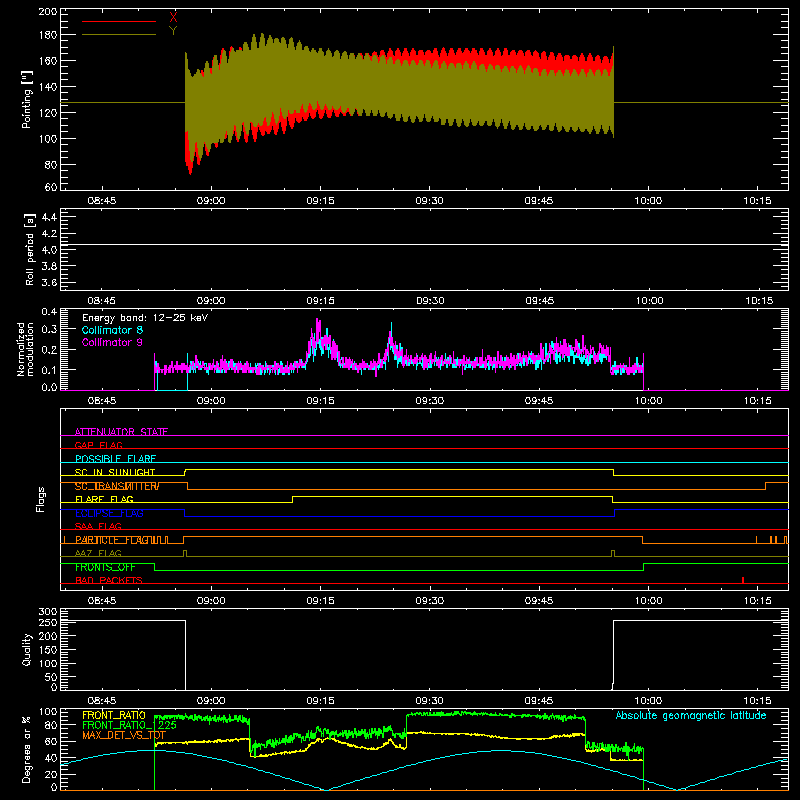
Task: Select the red X legend label
Action: [173, 18]
